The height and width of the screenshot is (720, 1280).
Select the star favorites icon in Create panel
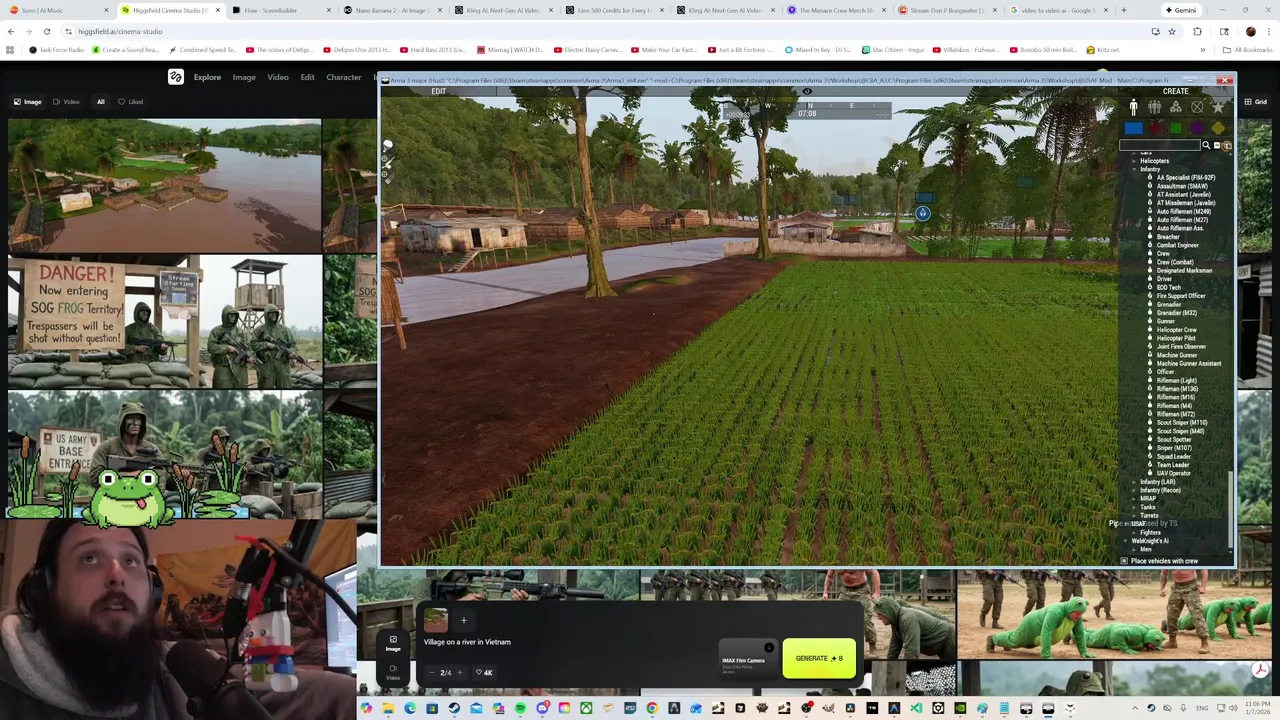[x=1218, y=107]
